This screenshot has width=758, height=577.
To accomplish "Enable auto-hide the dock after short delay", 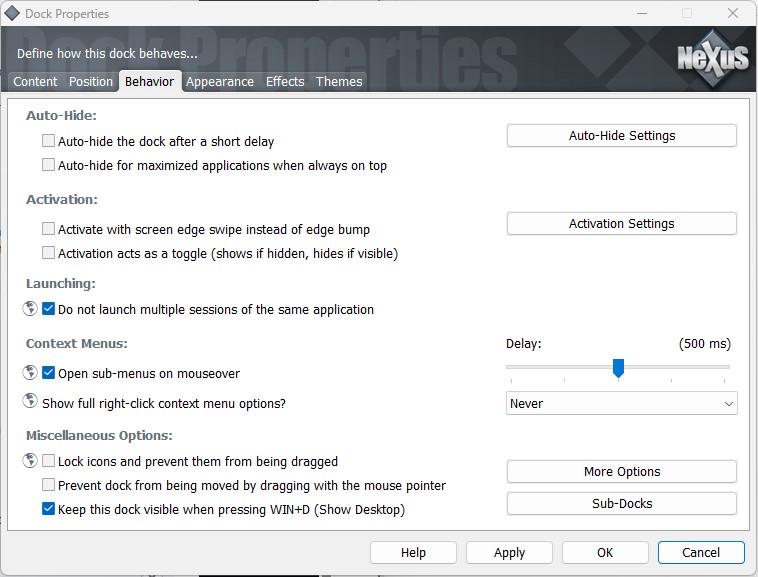I will 48,142.
